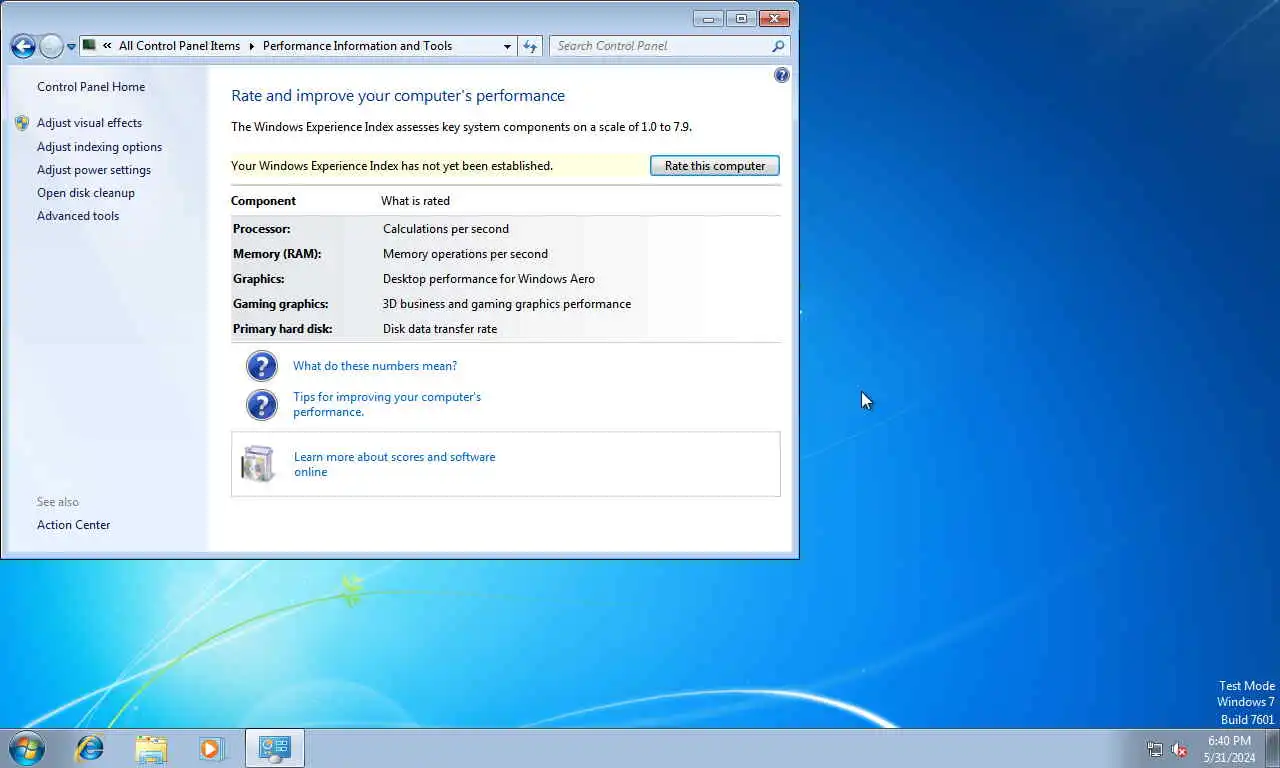Viewport: 1280px width, 768px height.
Task: Open Adjust visual effects
Action: pos(89,123)
